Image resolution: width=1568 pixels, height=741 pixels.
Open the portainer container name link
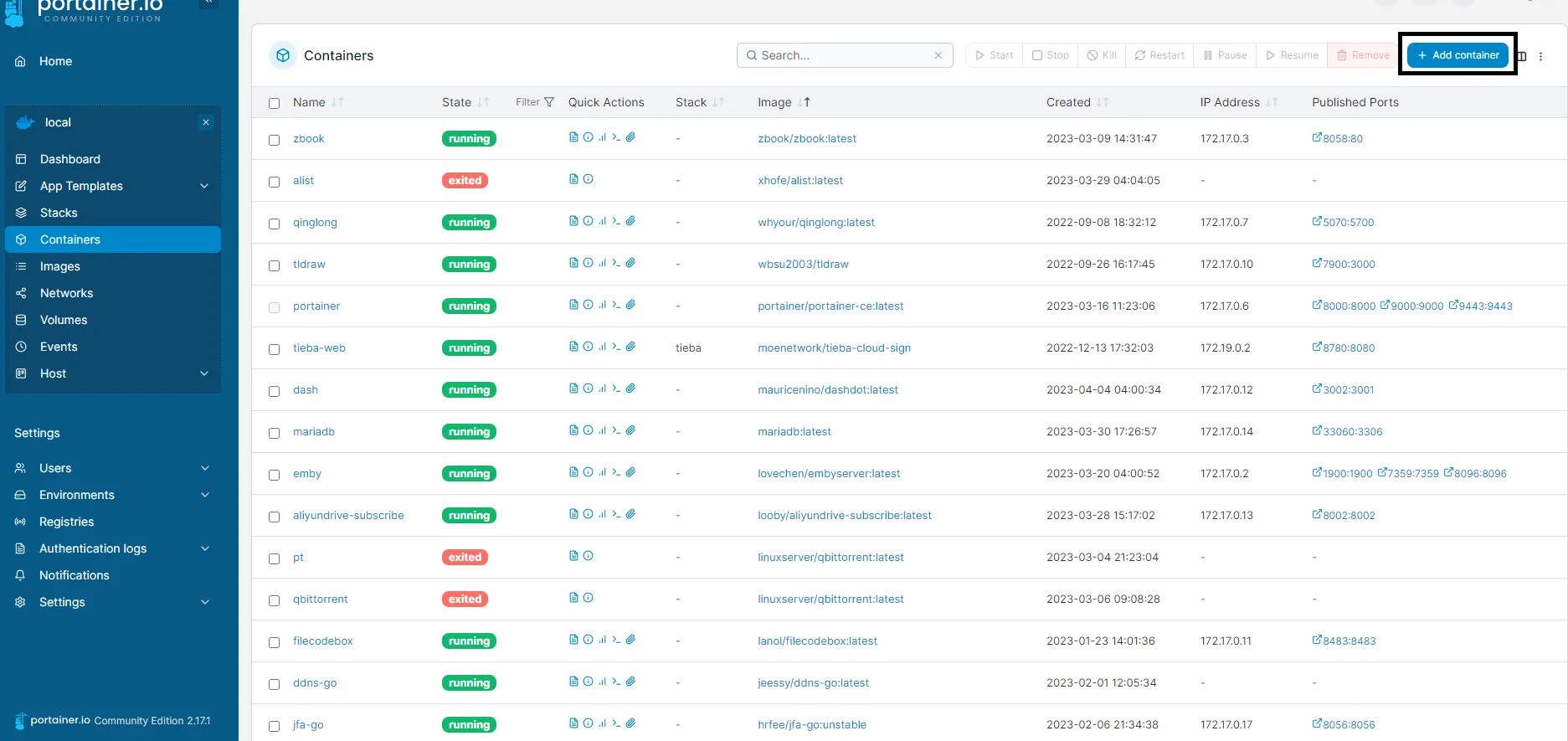(x=316, y=306)
